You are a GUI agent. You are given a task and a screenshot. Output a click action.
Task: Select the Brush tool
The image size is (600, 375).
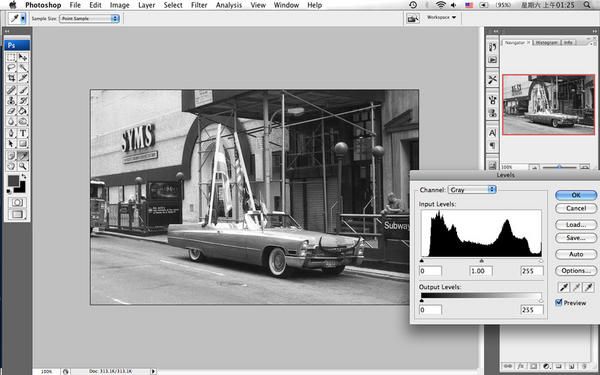23,90
